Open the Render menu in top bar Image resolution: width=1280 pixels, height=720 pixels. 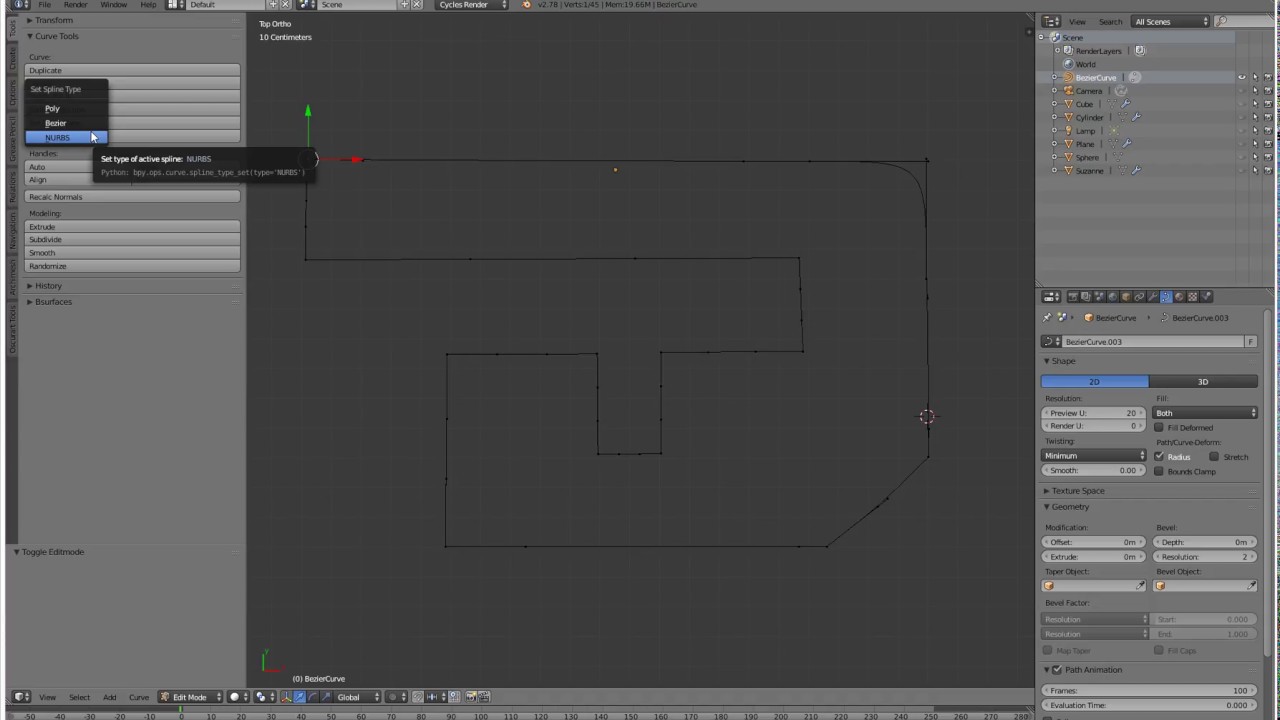(76, 5)
